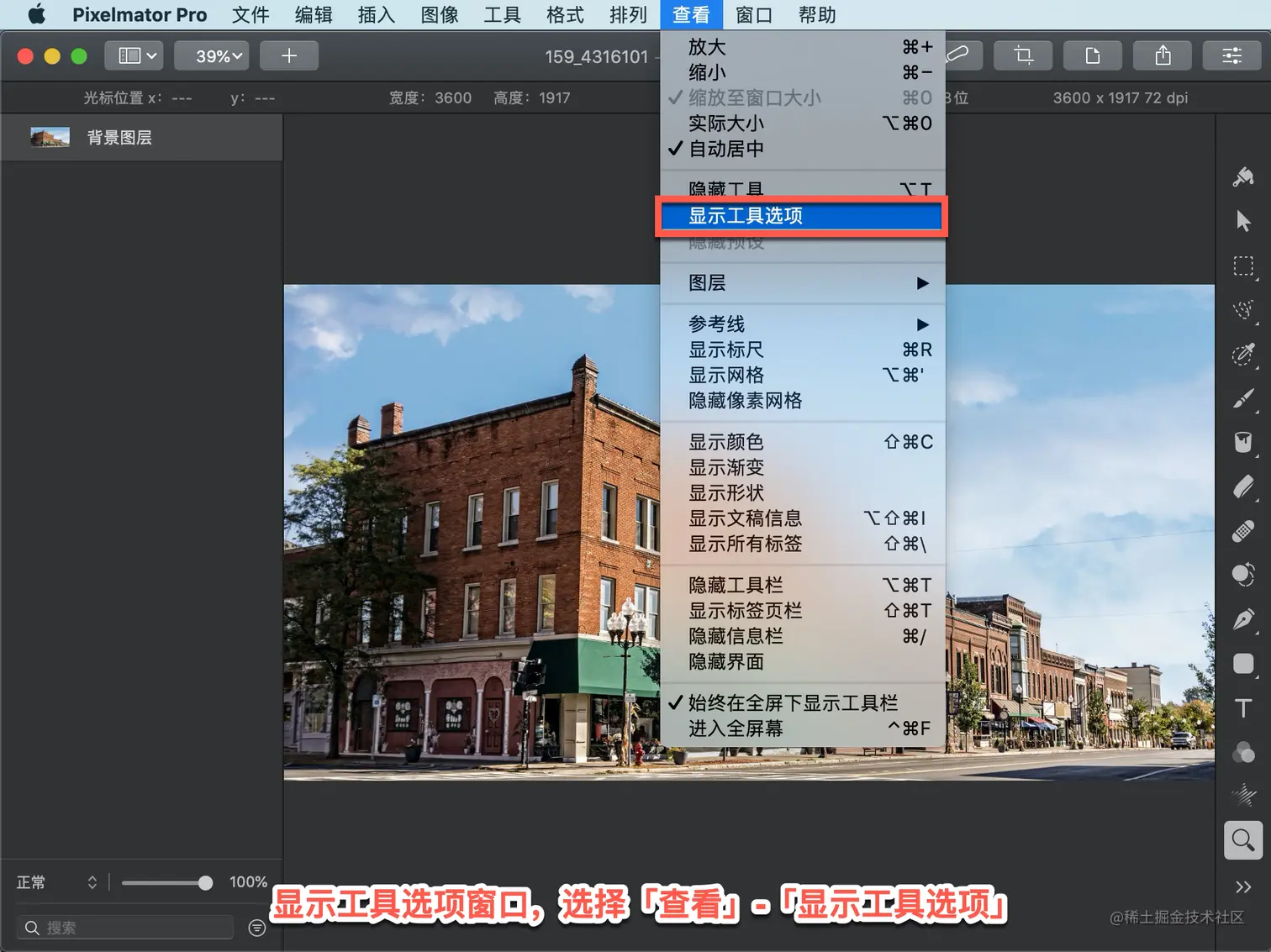
Task: Activate the Color Selection eyedropper tool
Action: pos(1243,354)
